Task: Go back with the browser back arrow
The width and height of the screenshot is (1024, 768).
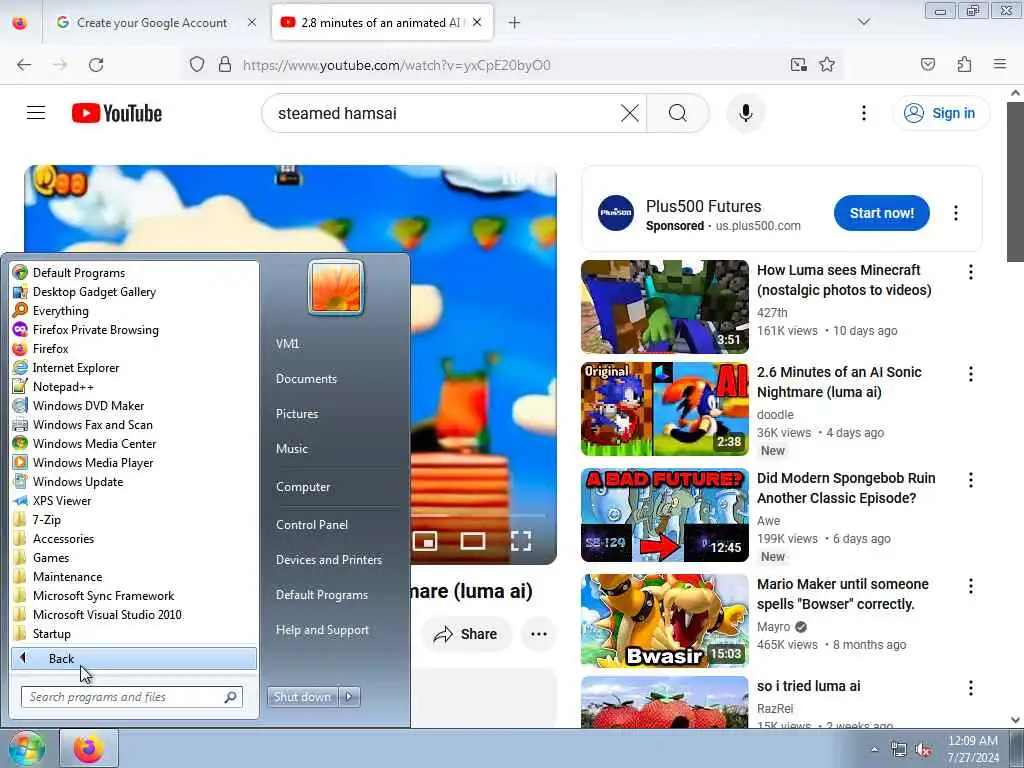Action: [24, 65]
